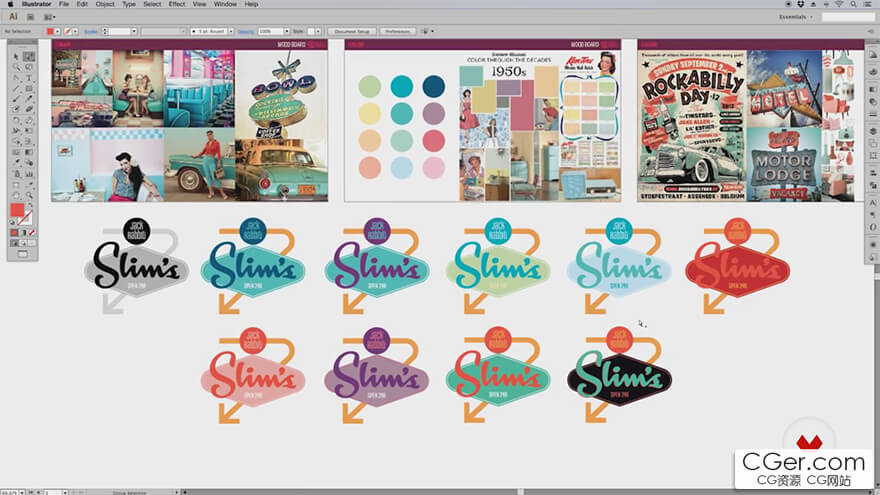Select the Lasso tool
880x495 pixels.
pyautogui.click(x=29, y=67)
